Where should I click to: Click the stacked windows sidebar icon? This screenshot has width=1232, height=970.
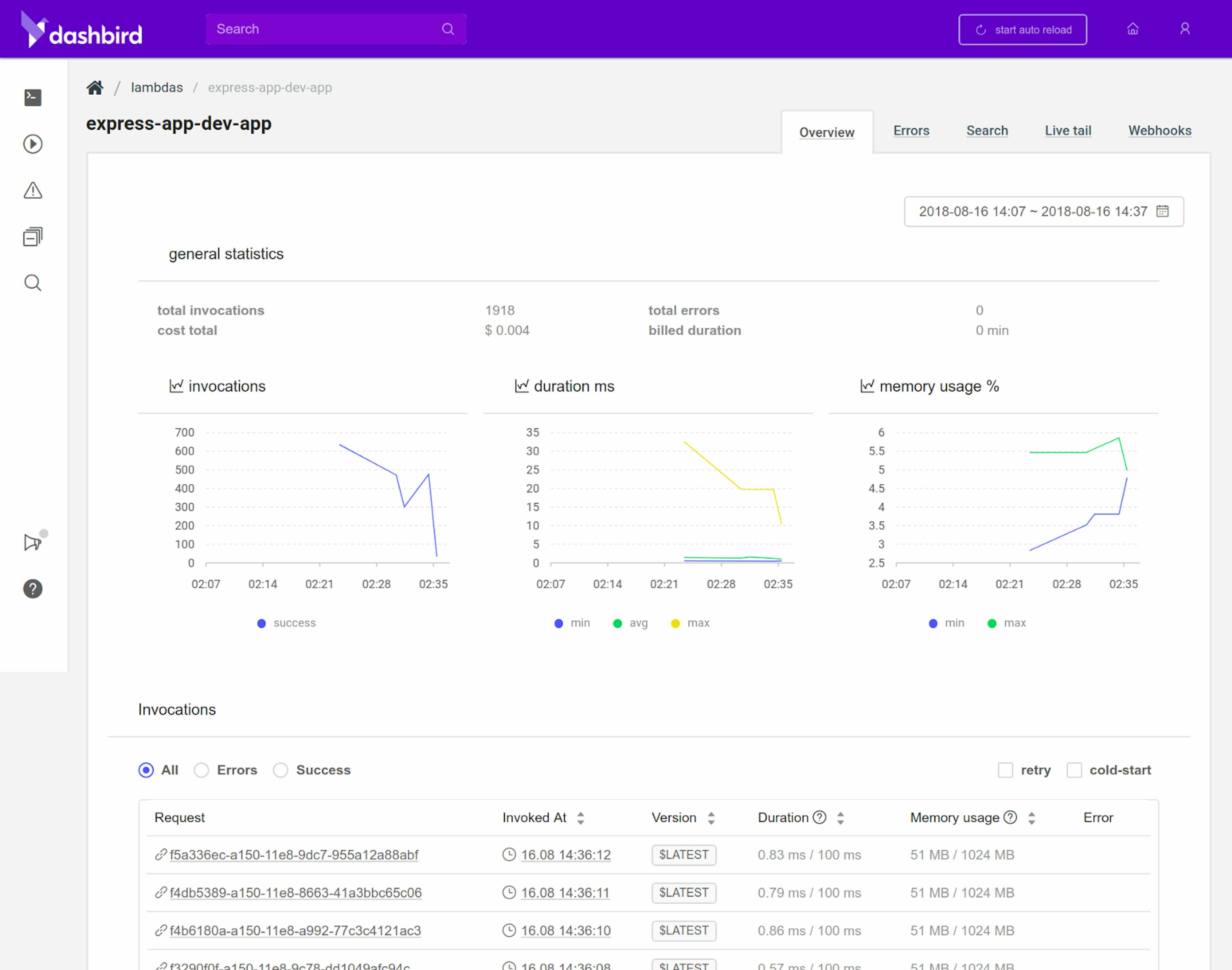click(x=32, y=237)
